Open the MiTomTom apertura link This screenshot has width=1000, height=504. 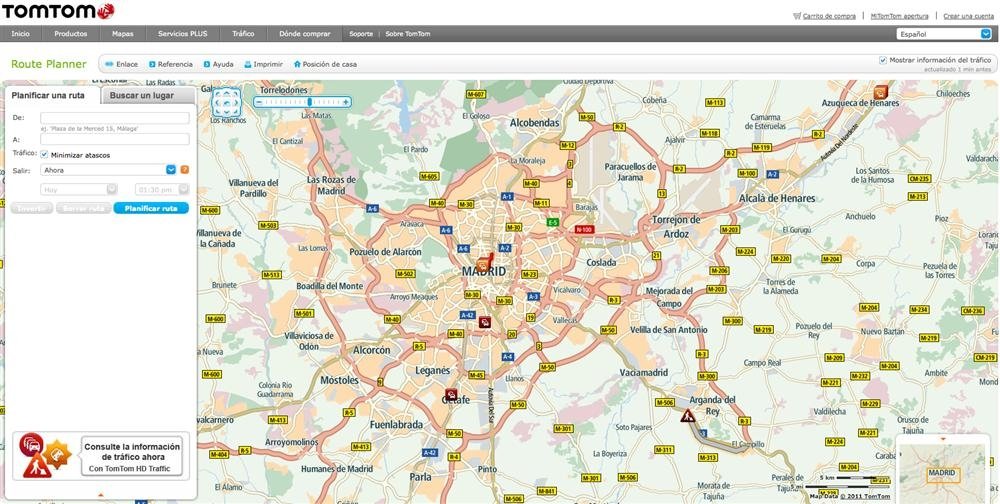pyautogui.click(x=898, y=16)
